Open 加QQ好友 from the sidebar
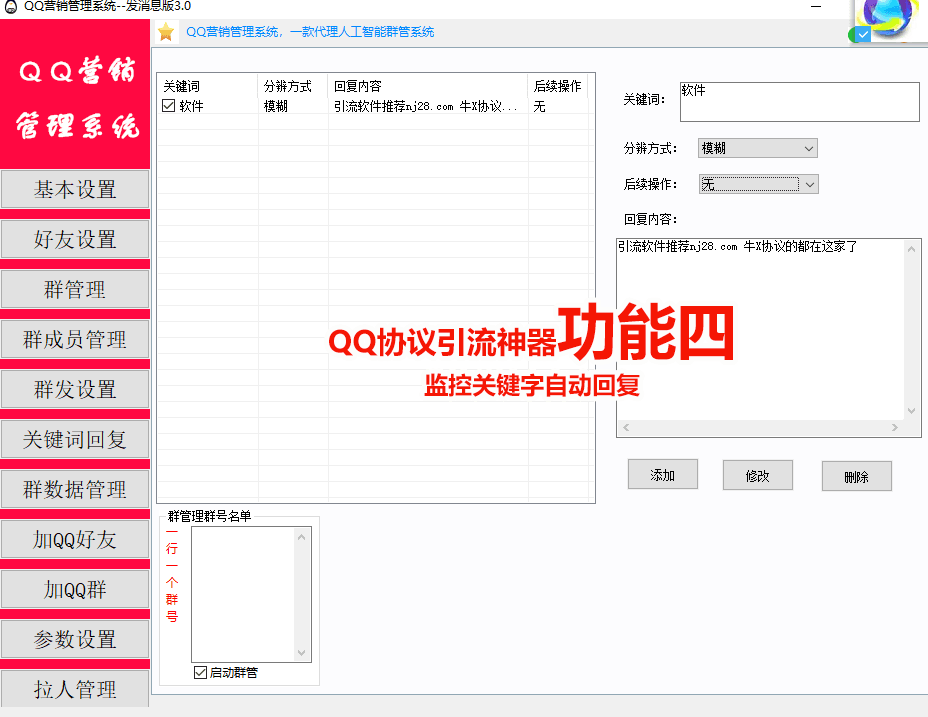The height and width of the screenshot is (717, 928). (x=75, y=540)
